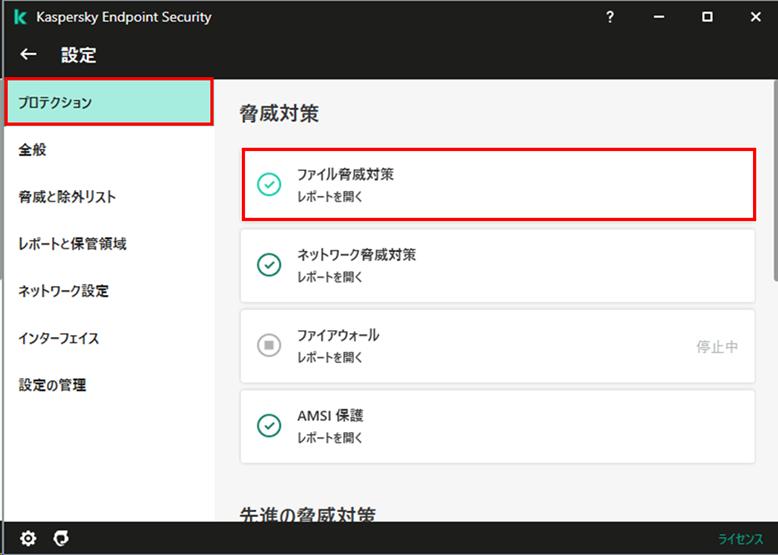Open レポートと保管領域 in the sidebar
This screenshot has height=555, width=778.
click(x=109, y=244)
